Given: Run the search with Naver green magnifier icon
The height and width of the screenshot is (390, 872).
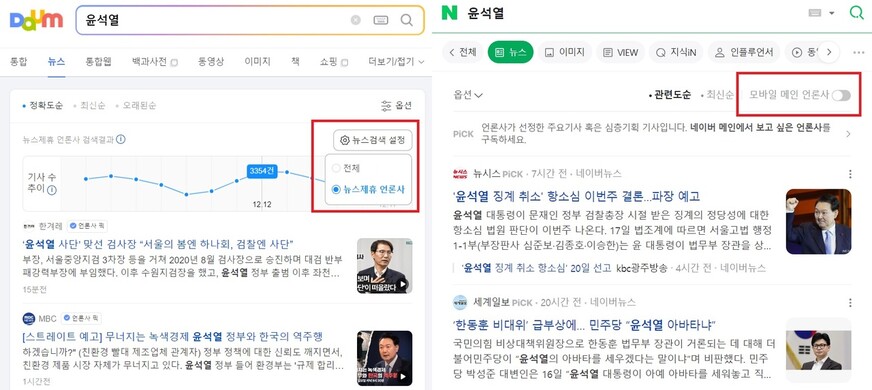Looking at the screenshot, I should [x=856, y=13].
